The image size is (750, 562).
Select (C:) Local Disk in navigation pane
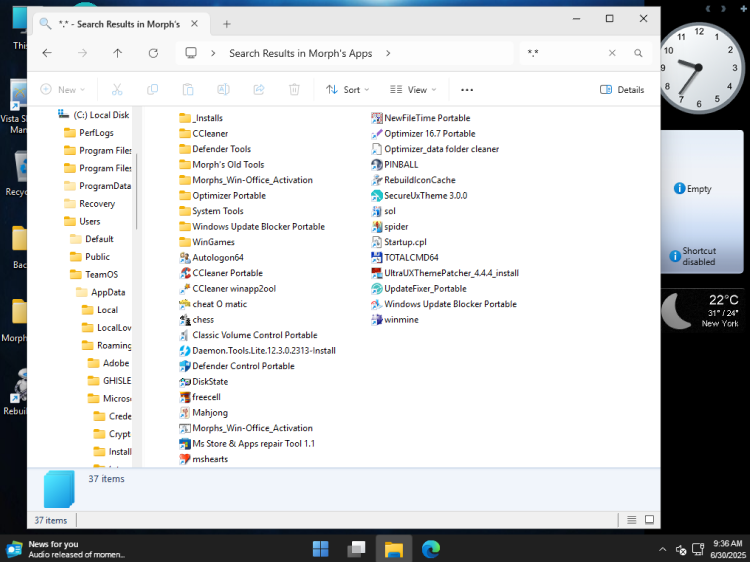tap(93, 115)
